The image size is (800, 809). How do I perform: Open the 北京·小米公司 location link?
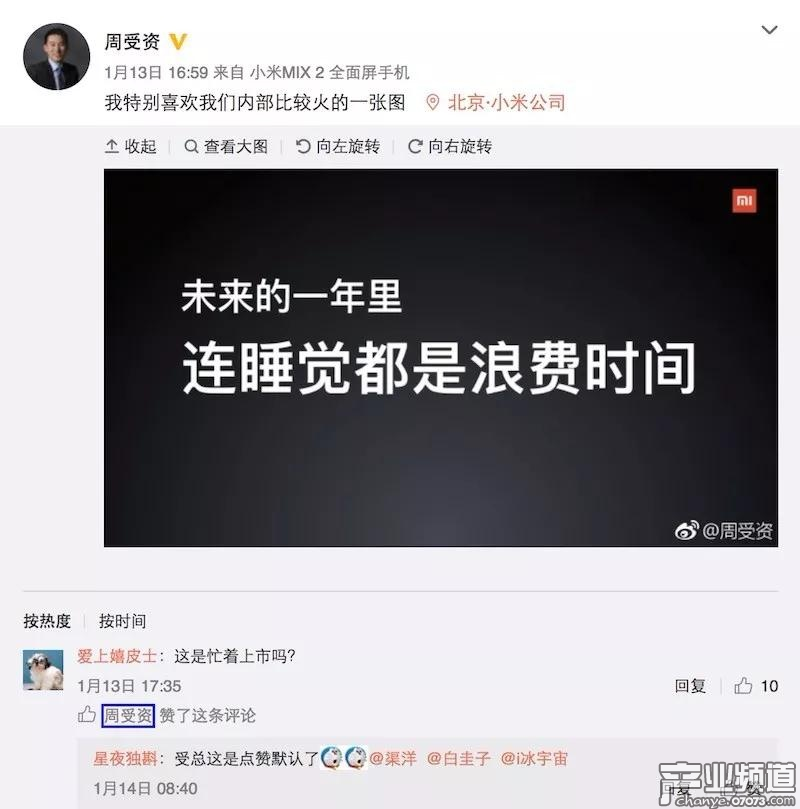point(506,102)
